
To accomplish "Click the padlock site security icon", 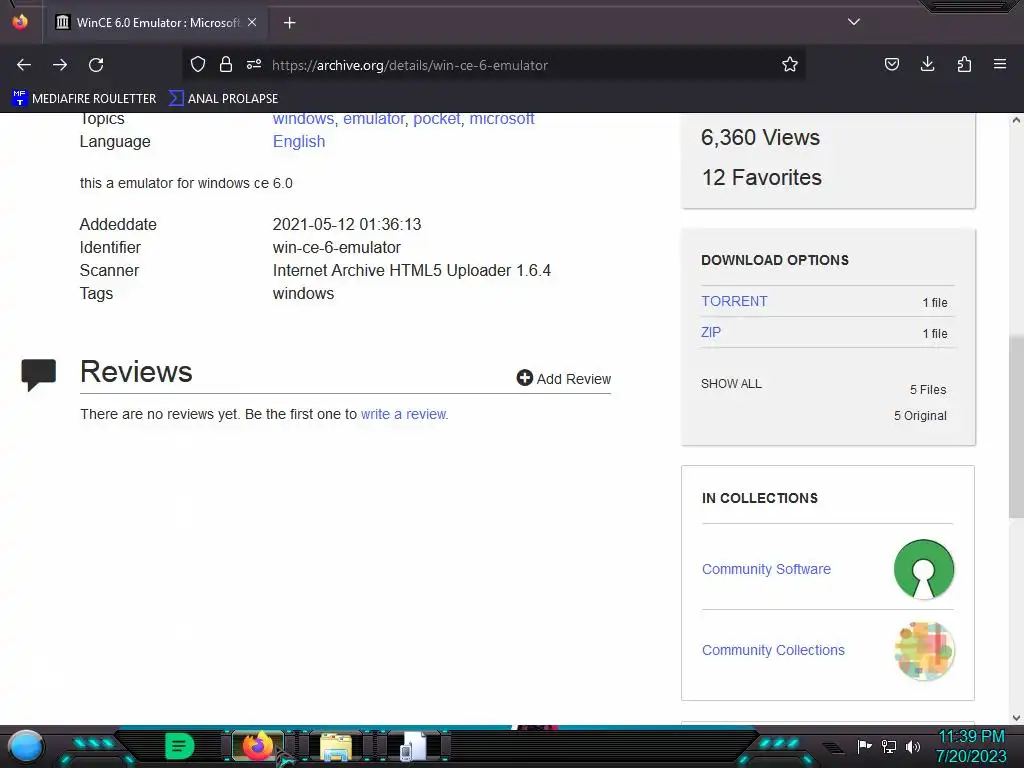I will [226, 64].
